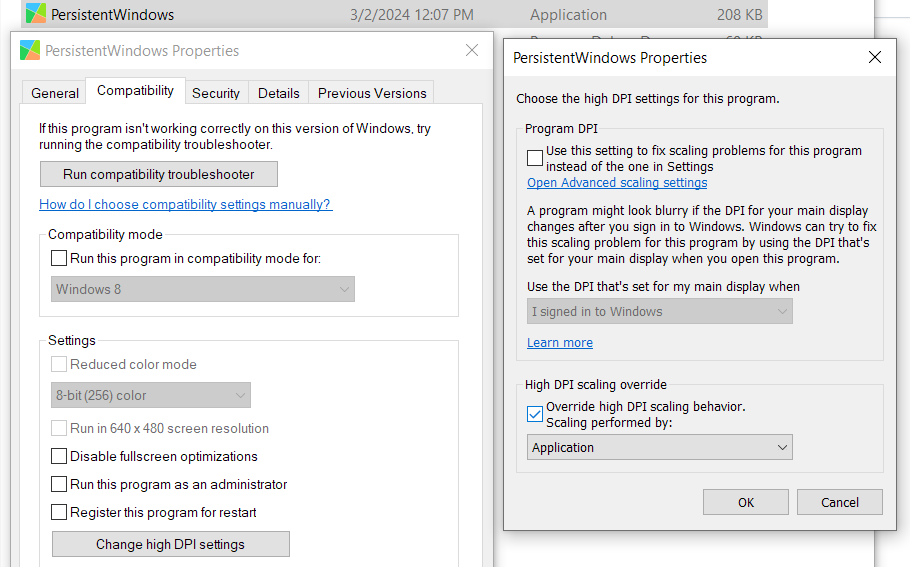Open the Windows 8 compatibility dropdown
The image size is (910, 567).
click(203, 289)
